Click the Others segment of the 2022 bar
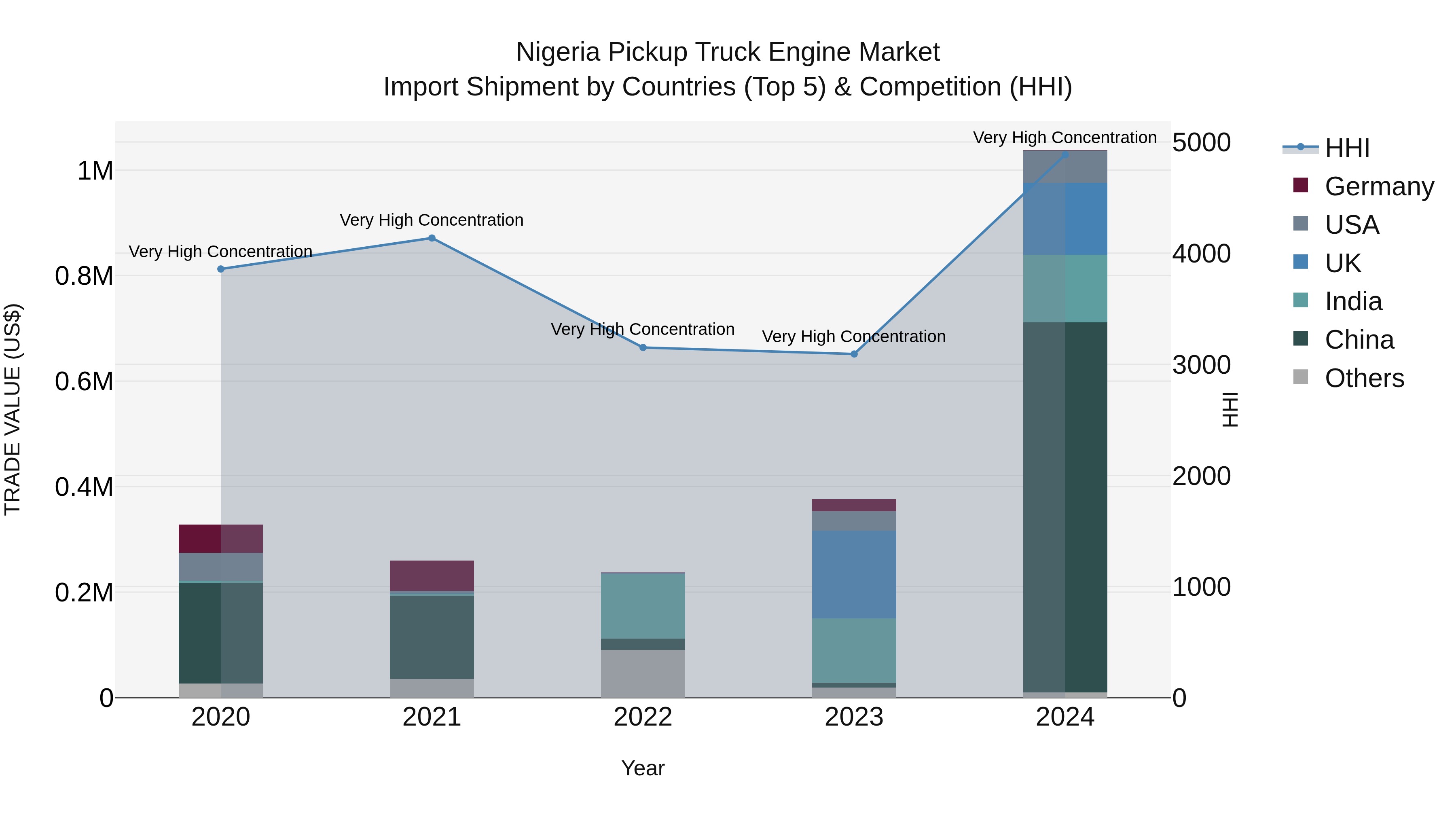The image size is (1456, 819). 643,674
